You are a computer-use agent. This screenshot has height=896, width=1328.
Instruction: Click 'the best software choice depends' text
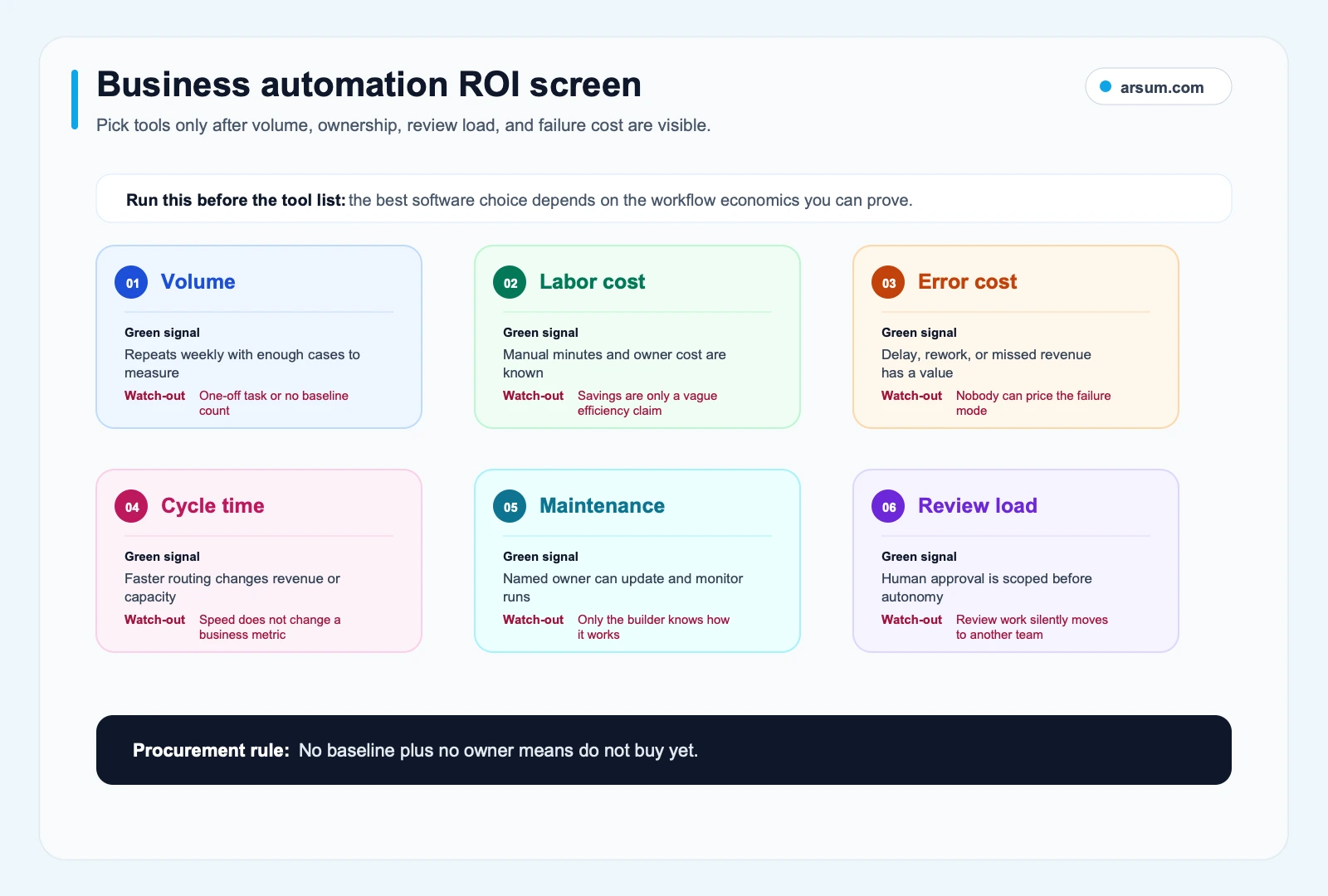point(631,200)
